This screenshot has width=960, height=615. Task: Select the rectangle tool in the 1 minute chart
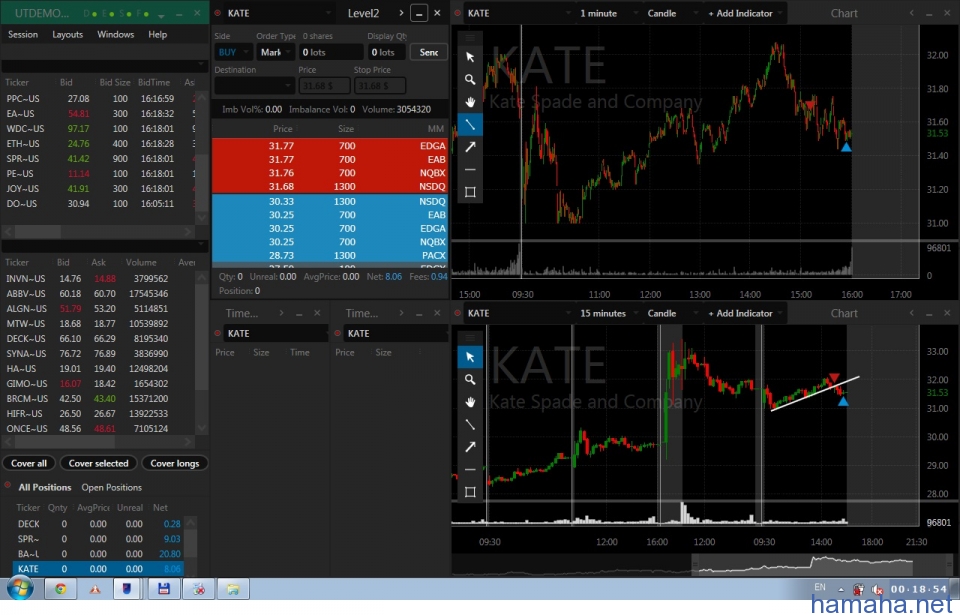470,192
